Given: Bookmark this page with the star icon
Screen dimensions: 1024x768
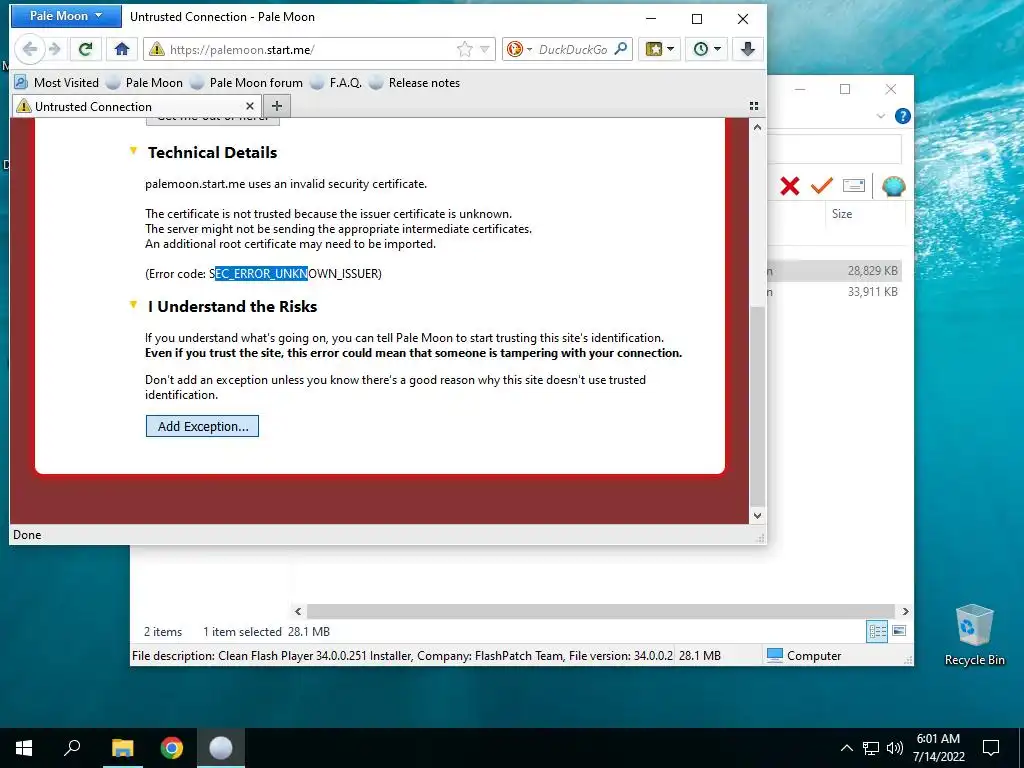Looking at the screenshot, I should (465, 50).
